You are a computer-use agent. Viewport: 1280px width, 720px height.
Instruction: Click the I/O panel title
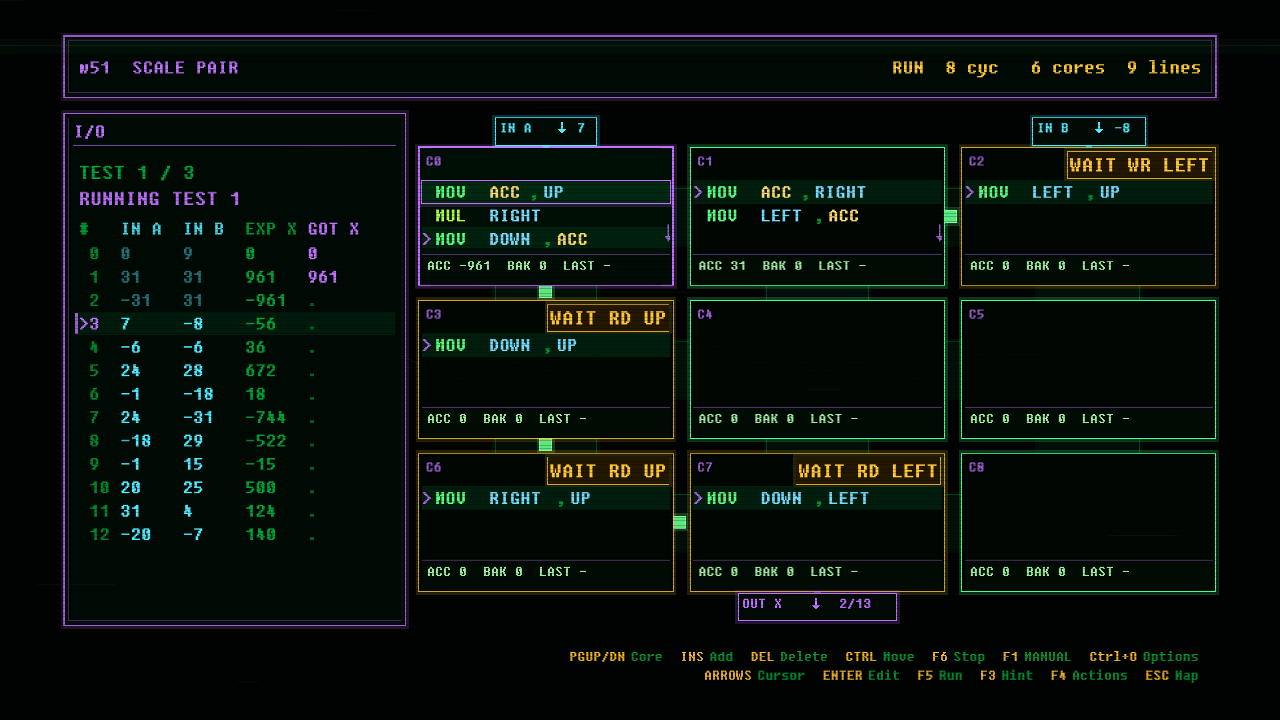(90, 132)
